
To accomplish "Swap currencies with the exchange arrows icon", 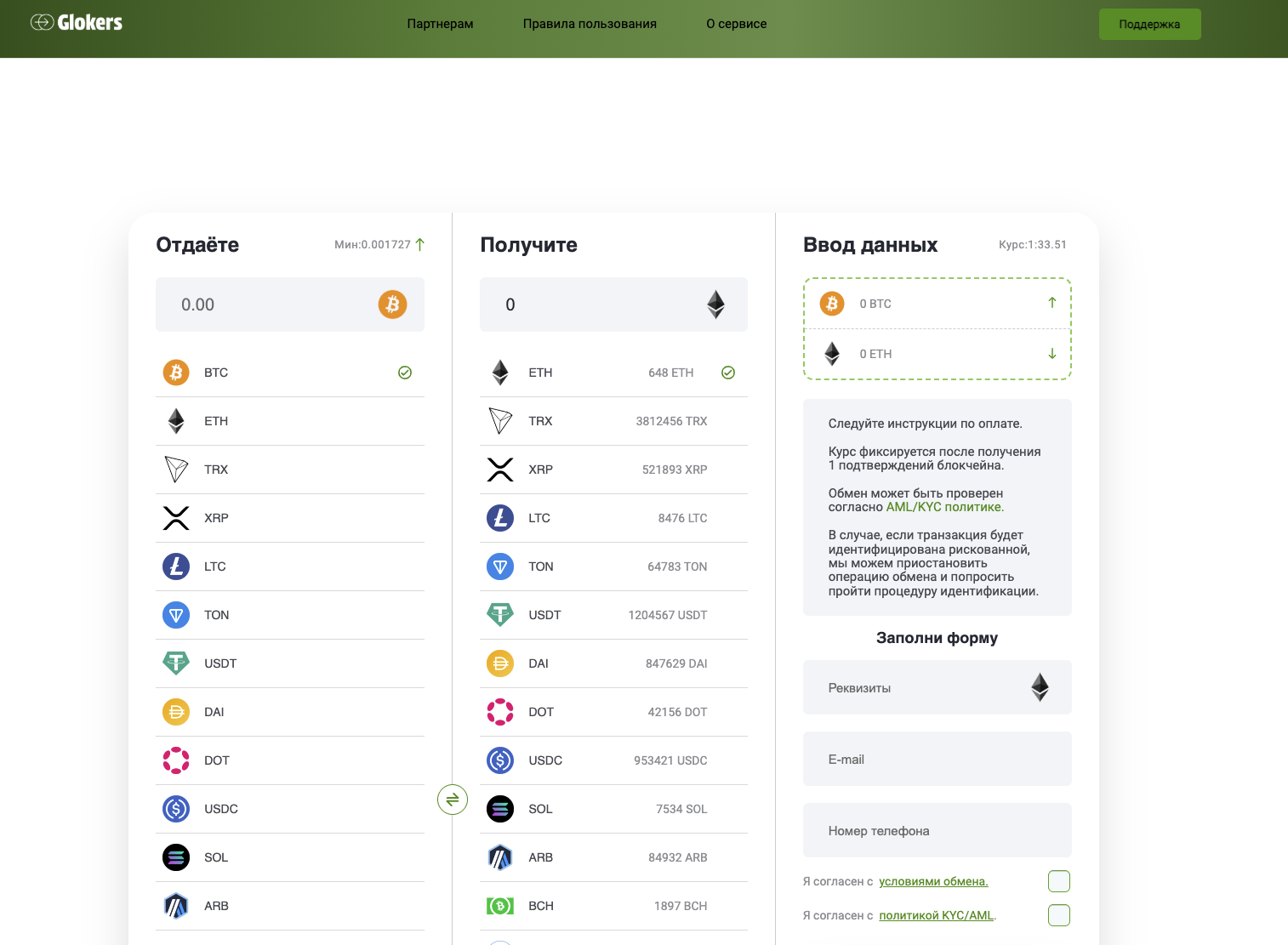I will coord(453,799).
